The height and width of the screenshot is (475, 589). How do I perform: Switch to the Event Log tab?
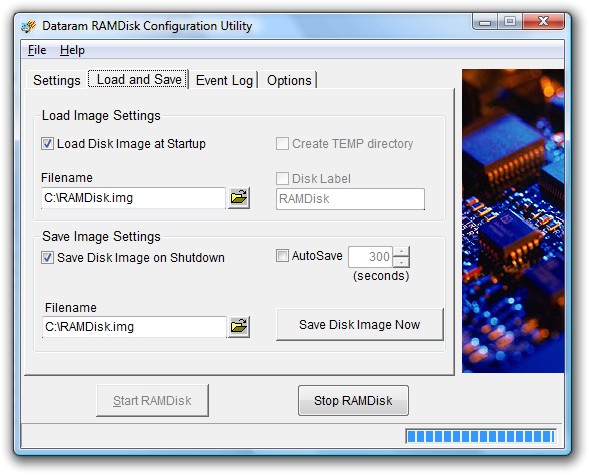pos(224,80)
